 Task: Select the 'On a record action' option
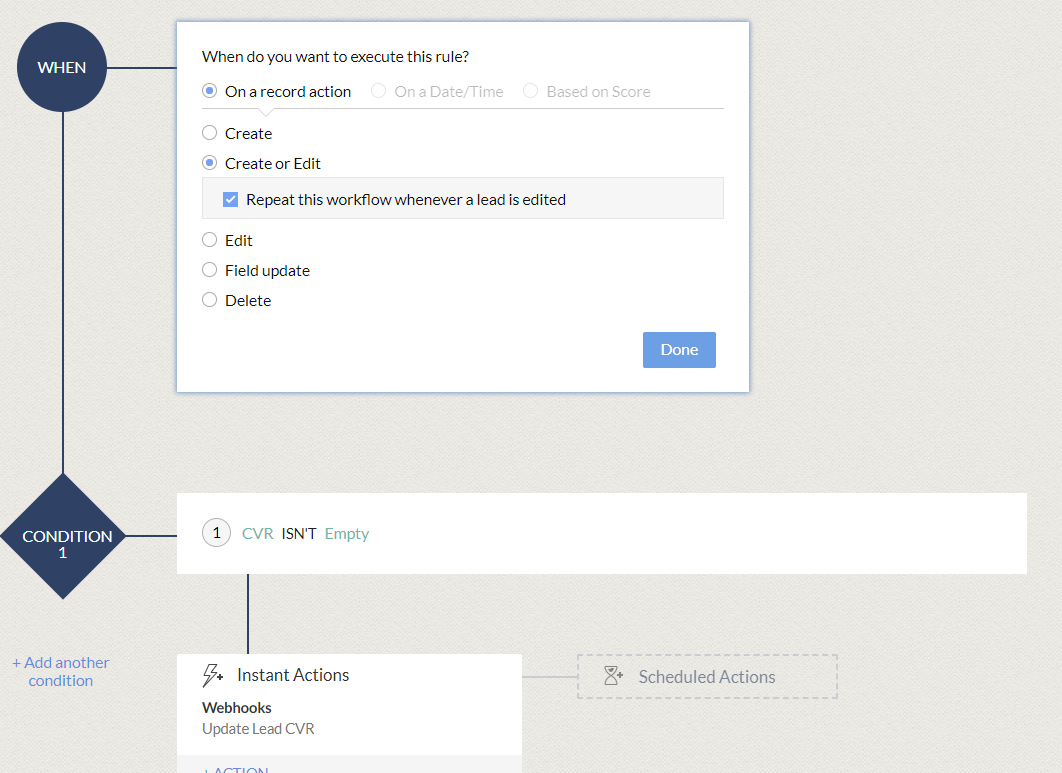209,91
